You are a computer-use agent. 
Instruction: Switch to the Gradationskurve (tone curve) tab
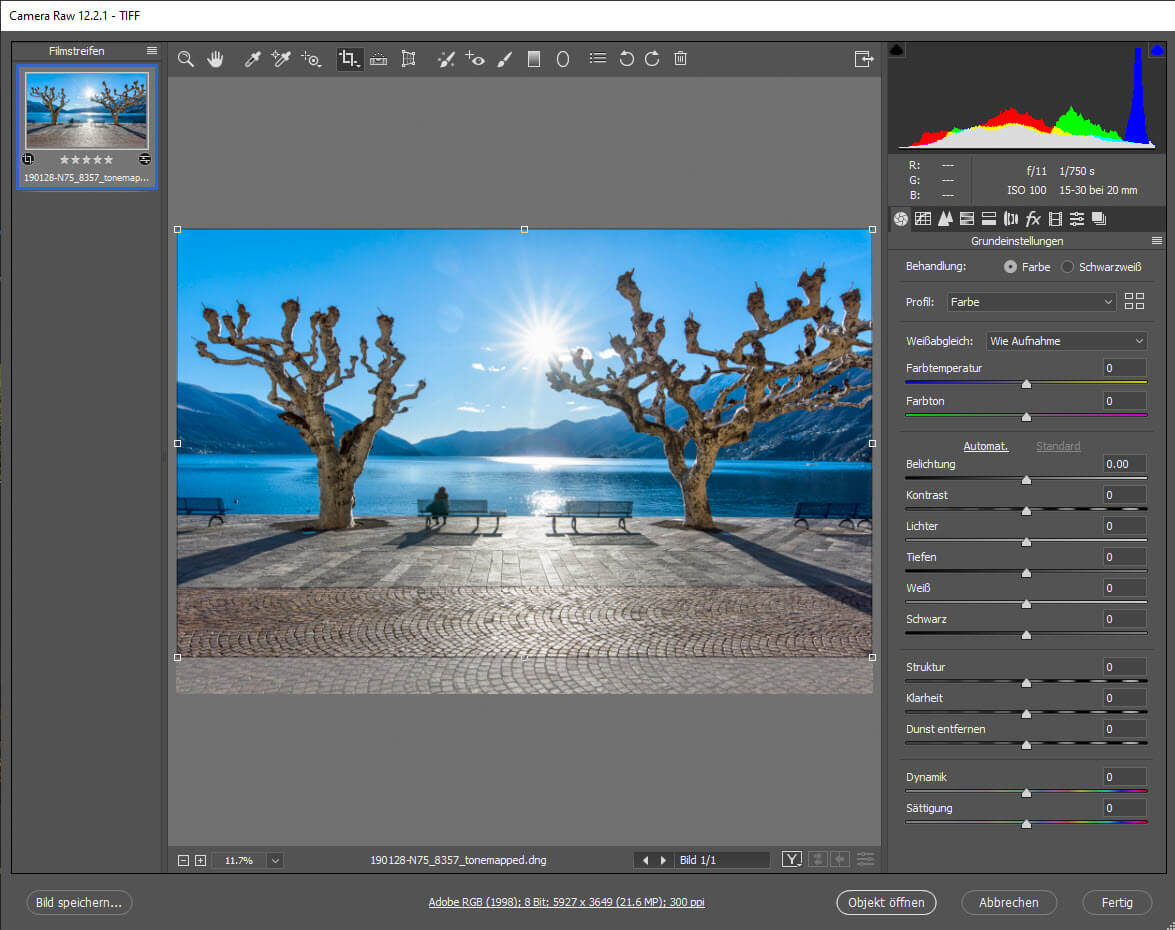tap(923, 219)
